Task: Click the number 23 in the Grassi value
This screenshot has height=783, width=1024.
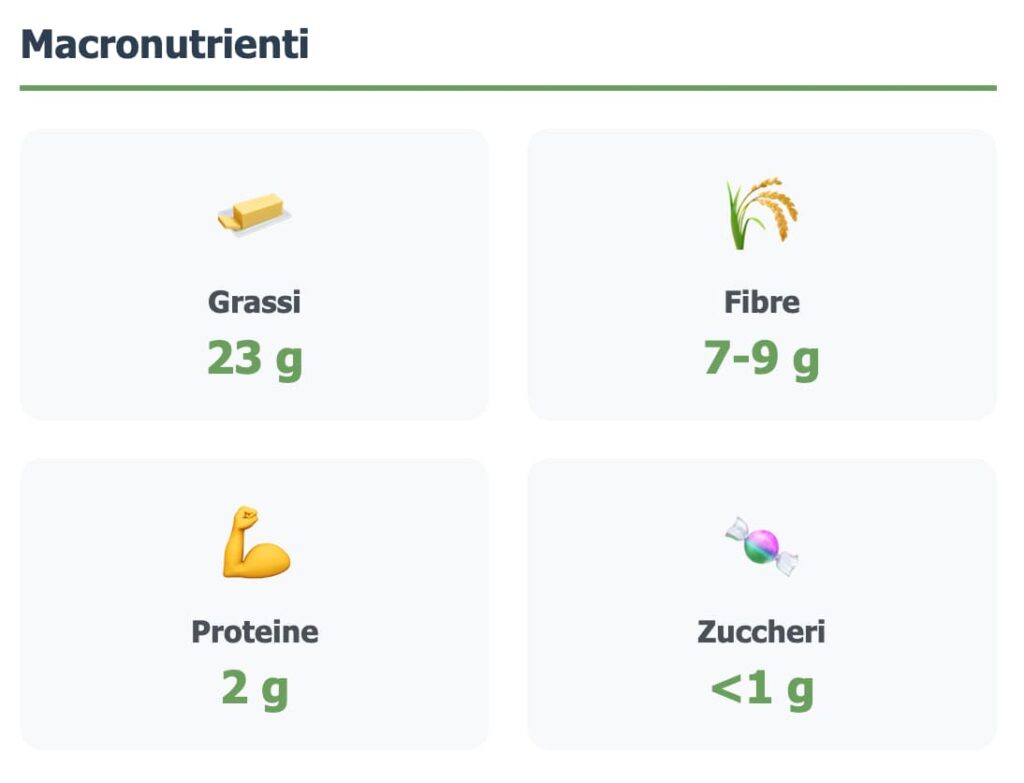Action: tap(235, 358)
